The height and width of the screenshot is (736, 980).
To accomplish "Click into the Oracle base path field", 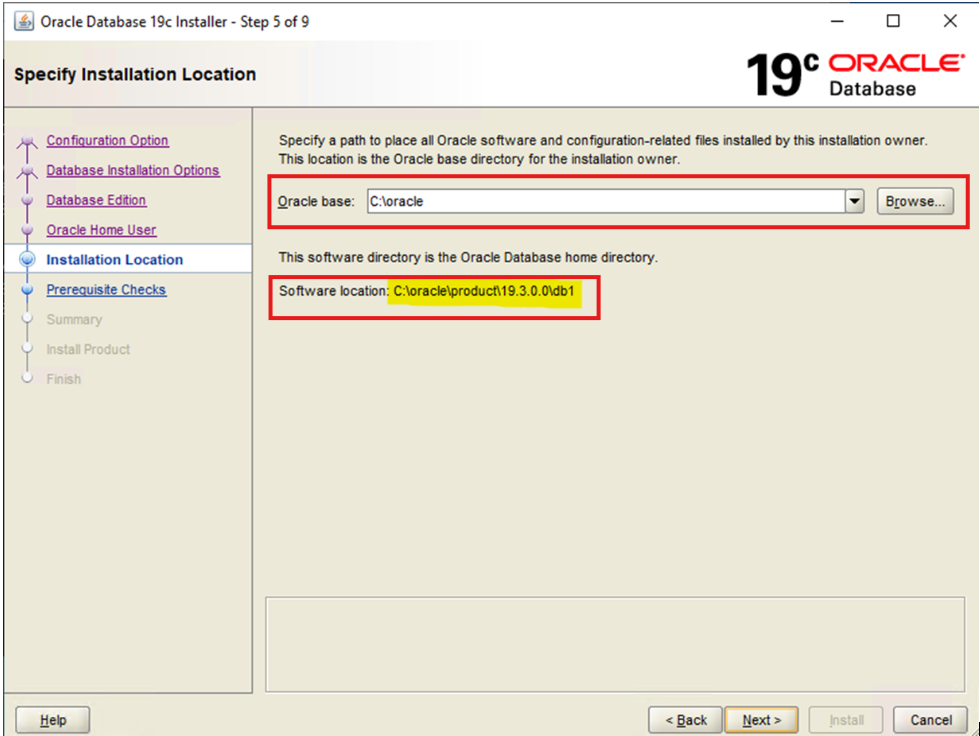I will pos(606,202).
